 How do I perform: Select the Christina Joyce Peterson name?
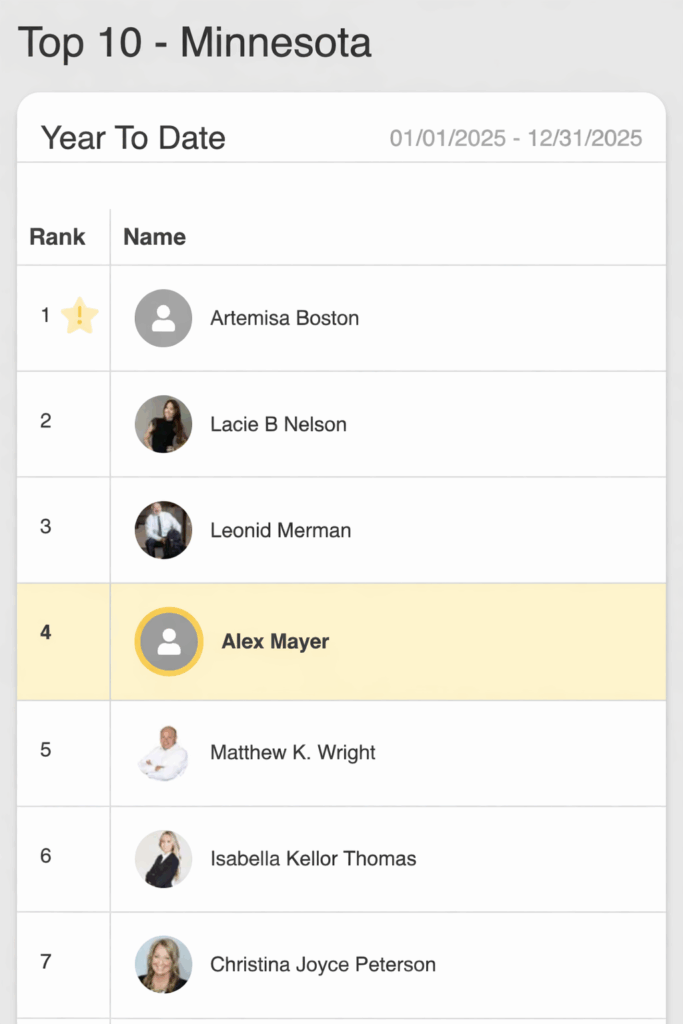(323, 965)
